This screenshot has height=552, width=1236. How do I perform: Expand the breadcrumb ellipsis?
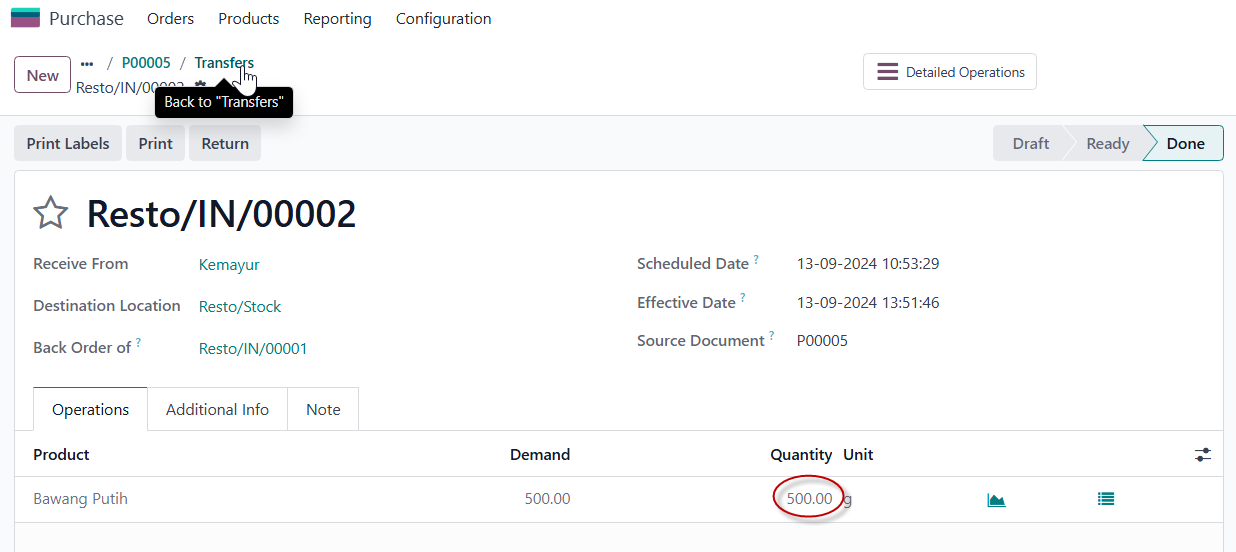[87, 63]
